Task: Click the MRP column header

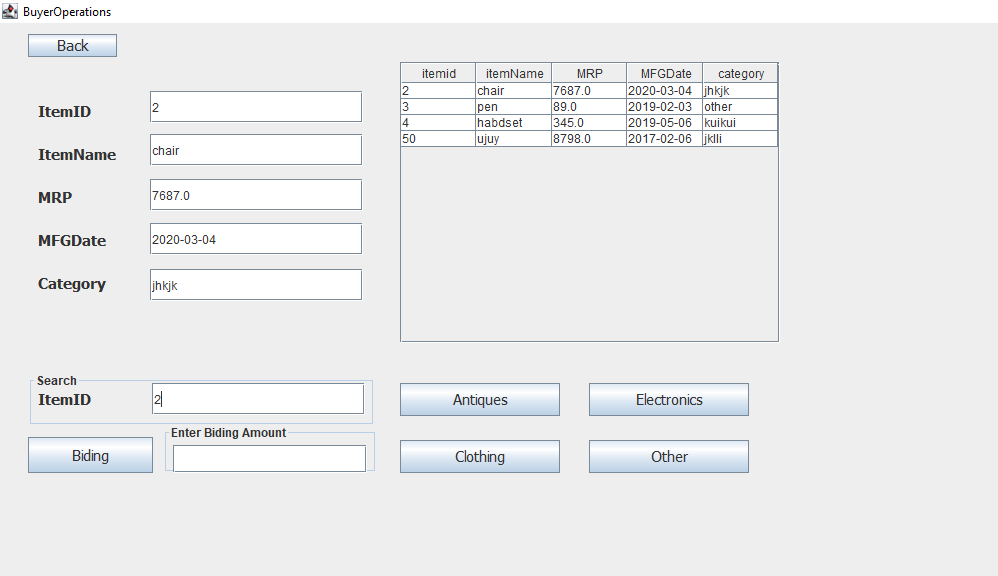Action: pos(589,73)
